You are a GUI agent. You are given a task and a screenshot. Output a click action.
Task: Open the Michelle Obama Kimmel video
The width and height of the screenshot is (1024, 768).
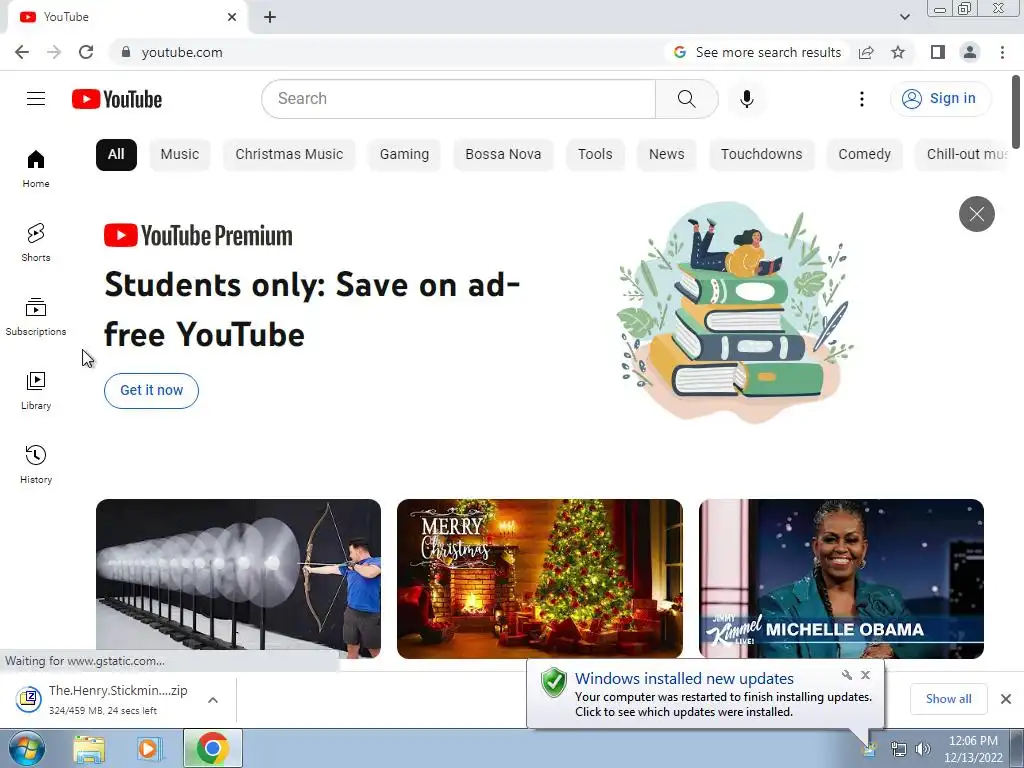point(841,579)
